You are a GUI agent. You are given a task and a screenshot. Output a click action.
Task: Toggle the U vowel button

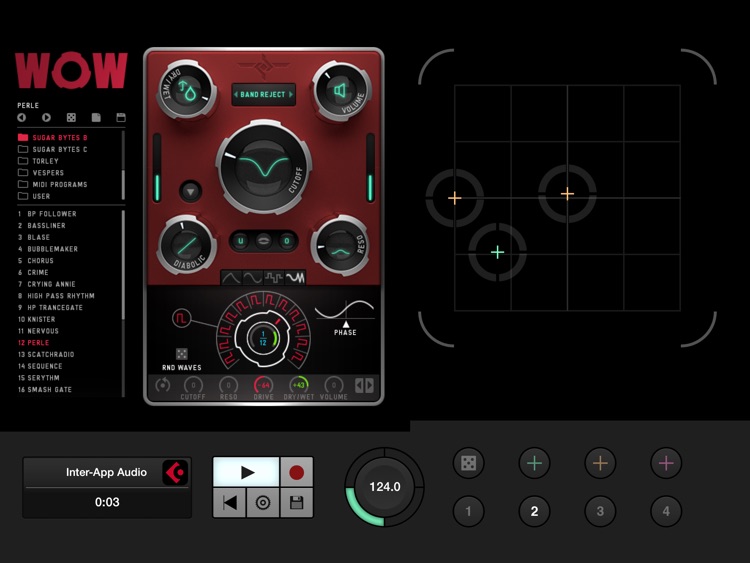pos(241,241)
